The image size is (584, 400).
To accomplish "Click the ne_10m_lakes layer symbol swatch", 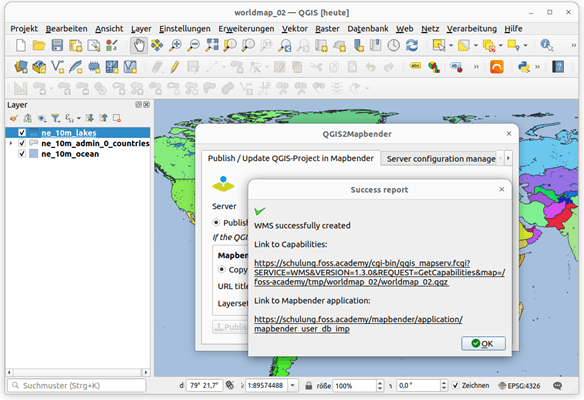I will (34, 133).
